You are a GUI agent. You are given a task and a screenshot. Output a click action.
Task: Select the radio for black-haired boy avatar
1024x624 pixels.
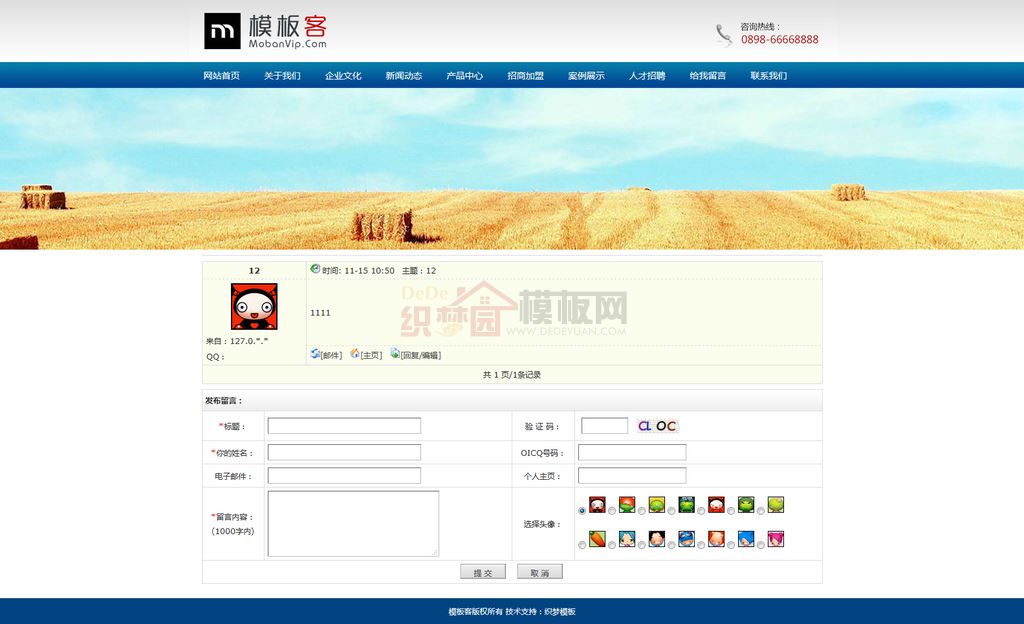pos(642,545)
